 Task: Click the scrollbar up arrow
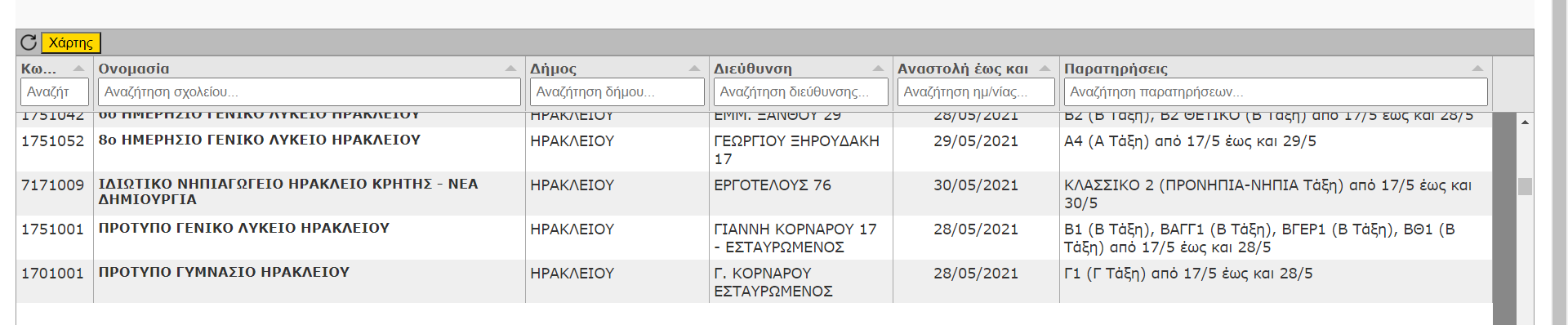[x=1525, y=122]
